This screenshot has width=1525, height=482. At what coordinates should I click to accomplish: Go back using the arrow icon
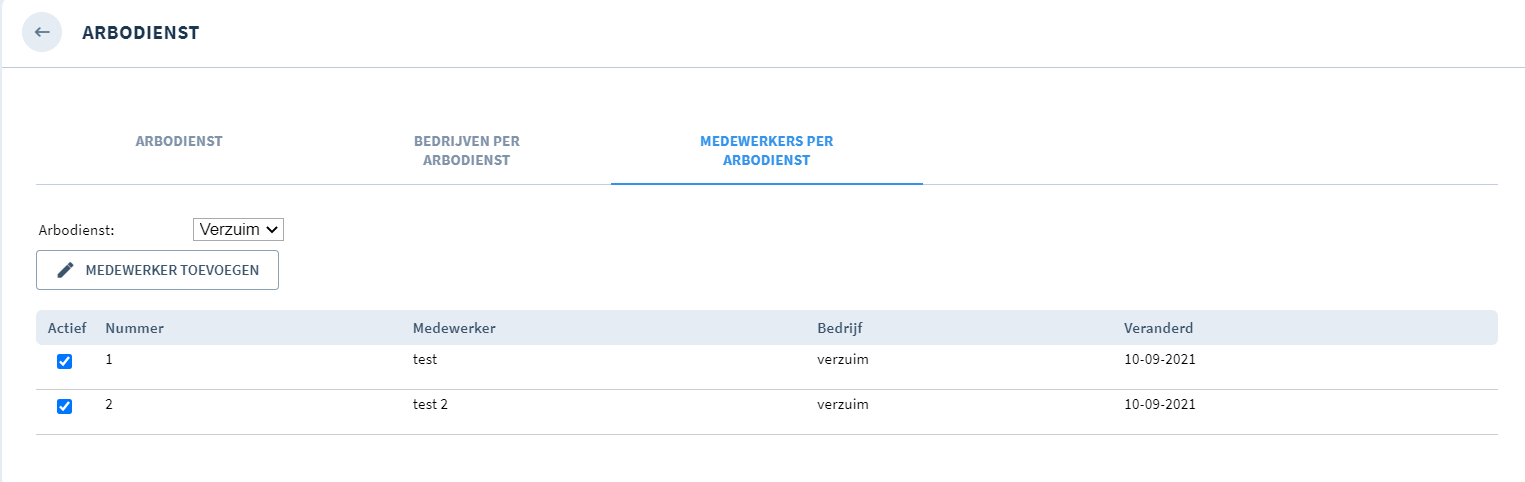tap(42, 32)
